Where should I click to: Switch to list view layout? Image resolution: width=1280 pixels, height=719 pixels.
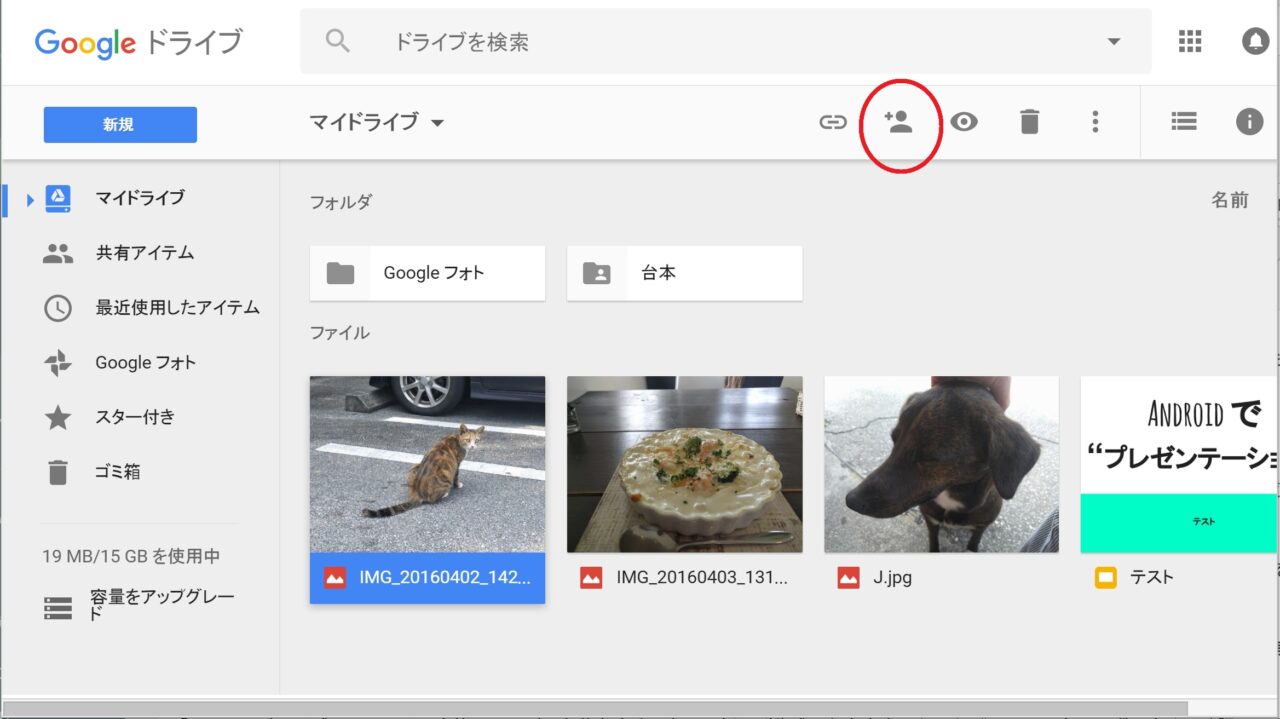(x=1184, y=122)
